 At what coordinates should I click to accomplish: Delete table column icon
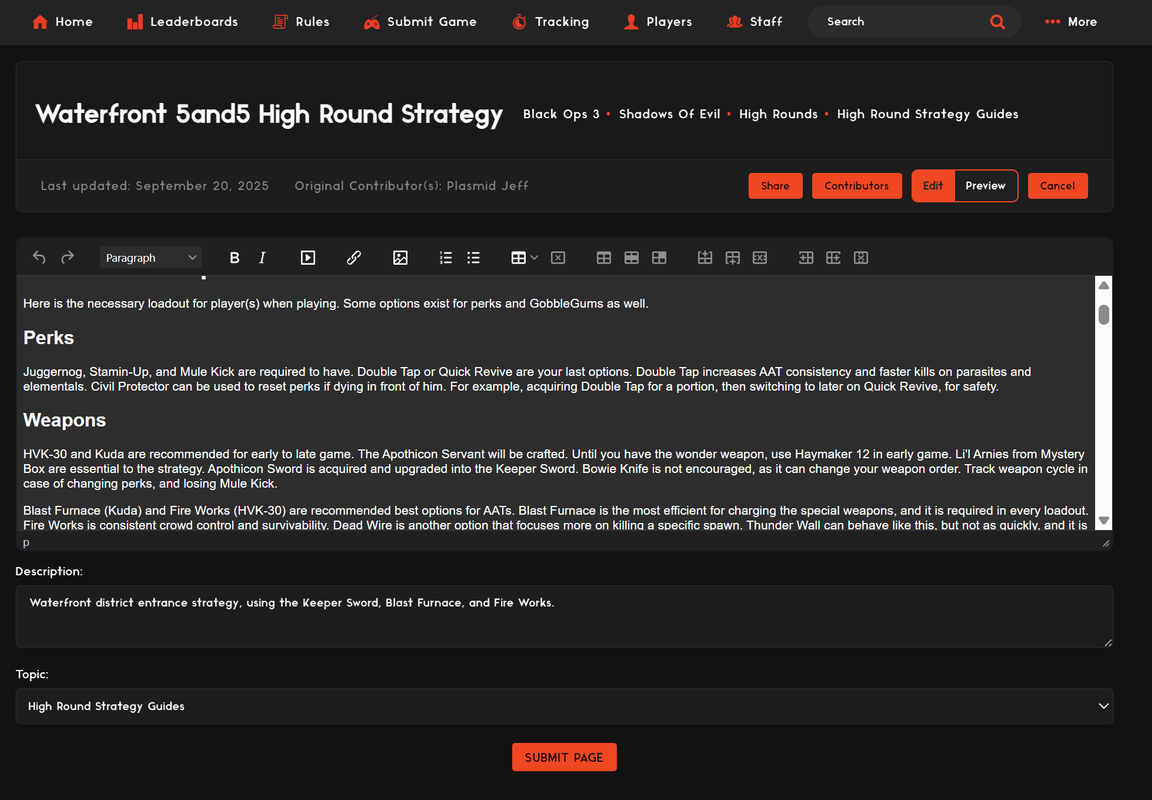[x=861, y=258]
